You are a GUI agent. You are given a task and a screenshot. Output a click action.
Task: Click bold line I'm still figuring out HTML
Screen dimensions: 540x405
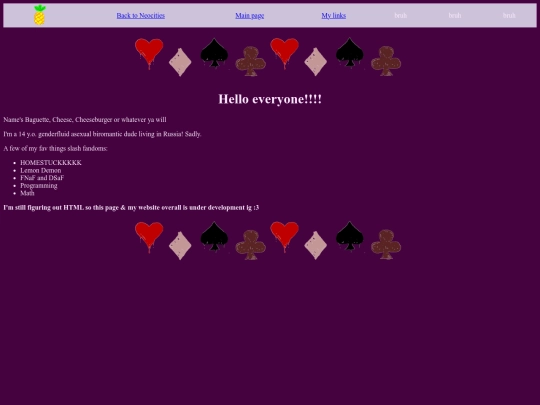(x=131, y=208)
